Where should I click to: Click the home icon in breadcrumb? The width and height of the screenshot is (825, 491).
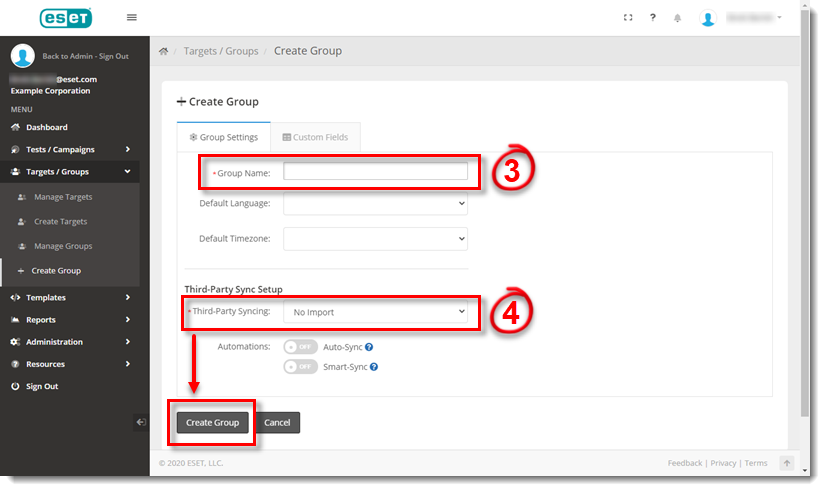click(x=164, y=51)
